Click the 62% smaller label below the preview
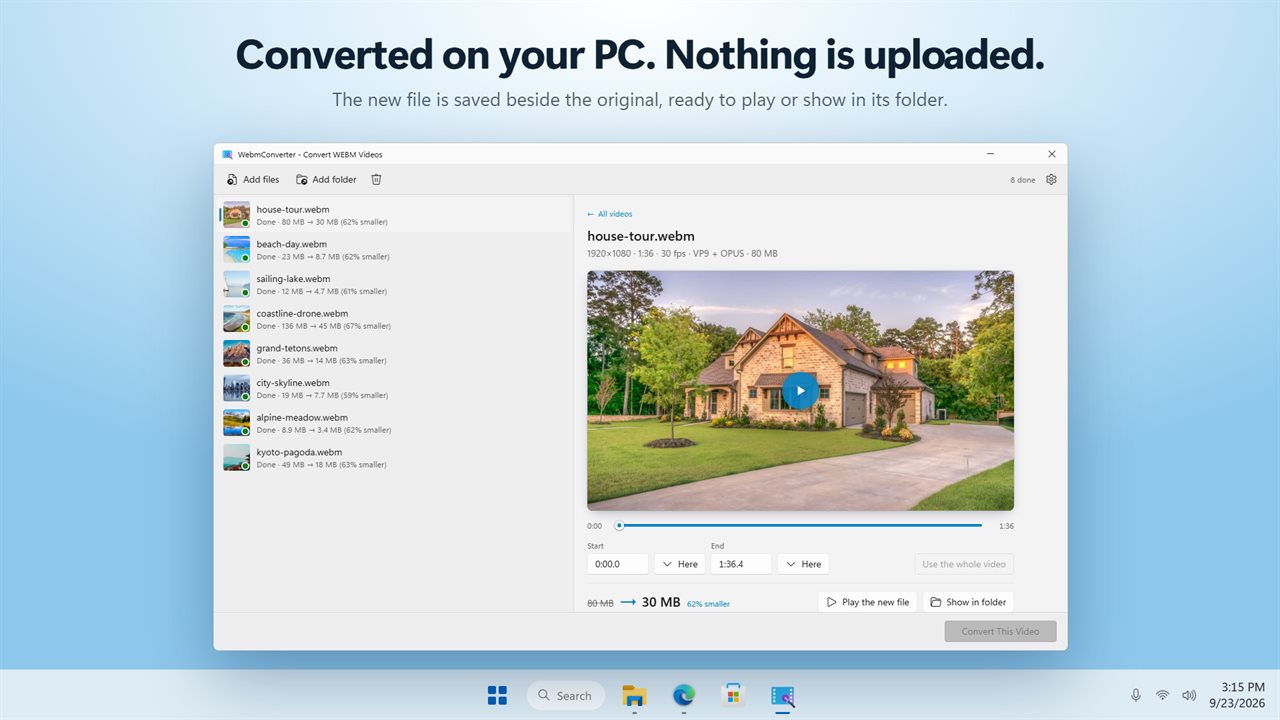 click(708, 604)
